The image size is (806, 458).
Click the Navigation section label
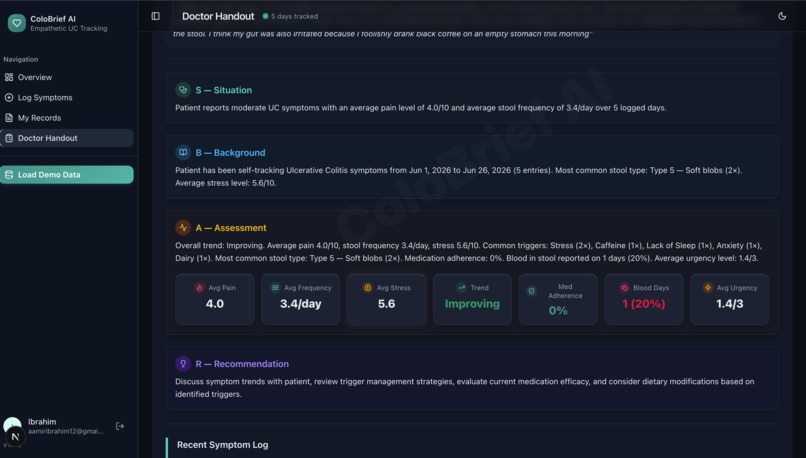click(x=21, y=60)
